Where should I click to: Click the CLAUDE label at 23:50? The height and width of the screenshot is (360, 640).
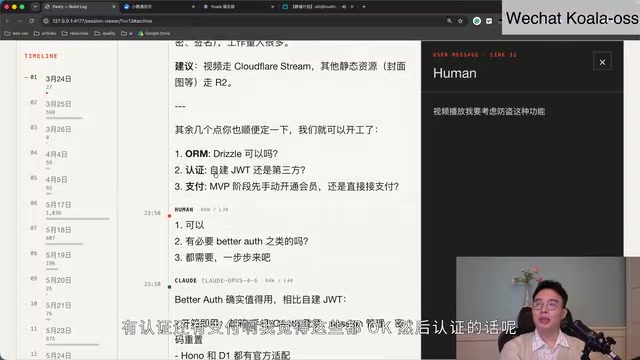pyautogui.click(x=186, y=280)
